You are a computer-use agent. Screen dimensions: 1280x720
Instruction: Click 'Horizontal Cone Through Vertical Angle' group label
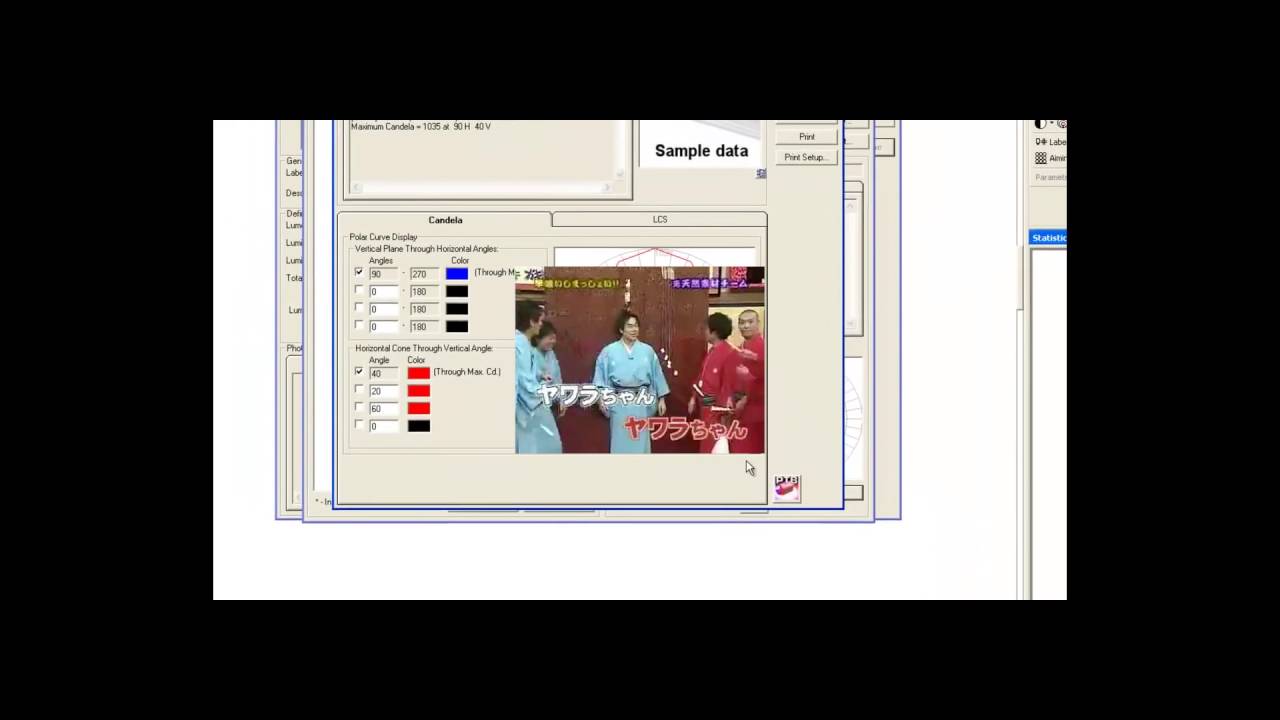click(x=424, y=348)
